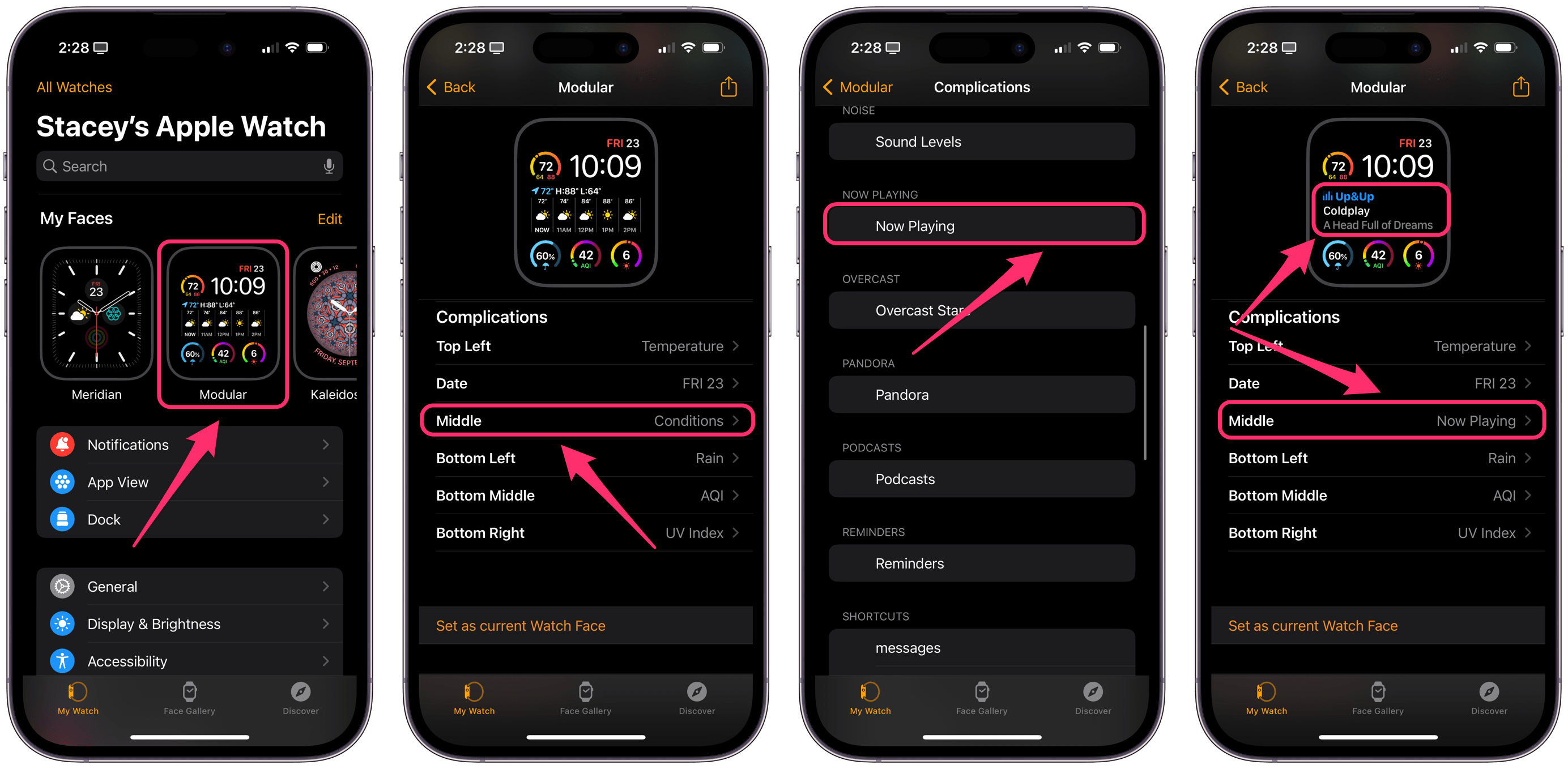The image size is (1568, 769).
Task: Select Now Playing complication
Action: (980, 225)
